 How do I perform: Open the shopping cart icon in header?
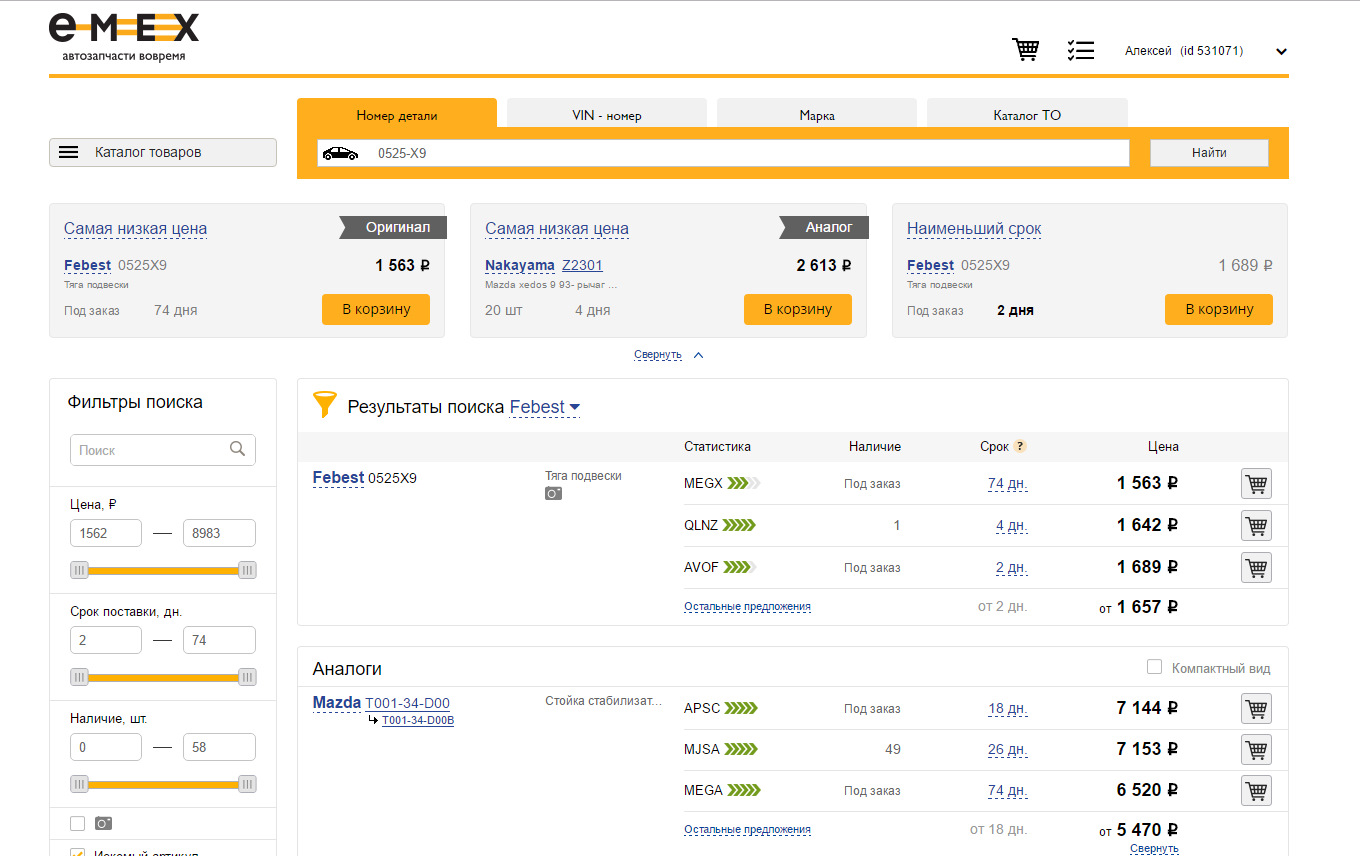(x=1026, y=50)
